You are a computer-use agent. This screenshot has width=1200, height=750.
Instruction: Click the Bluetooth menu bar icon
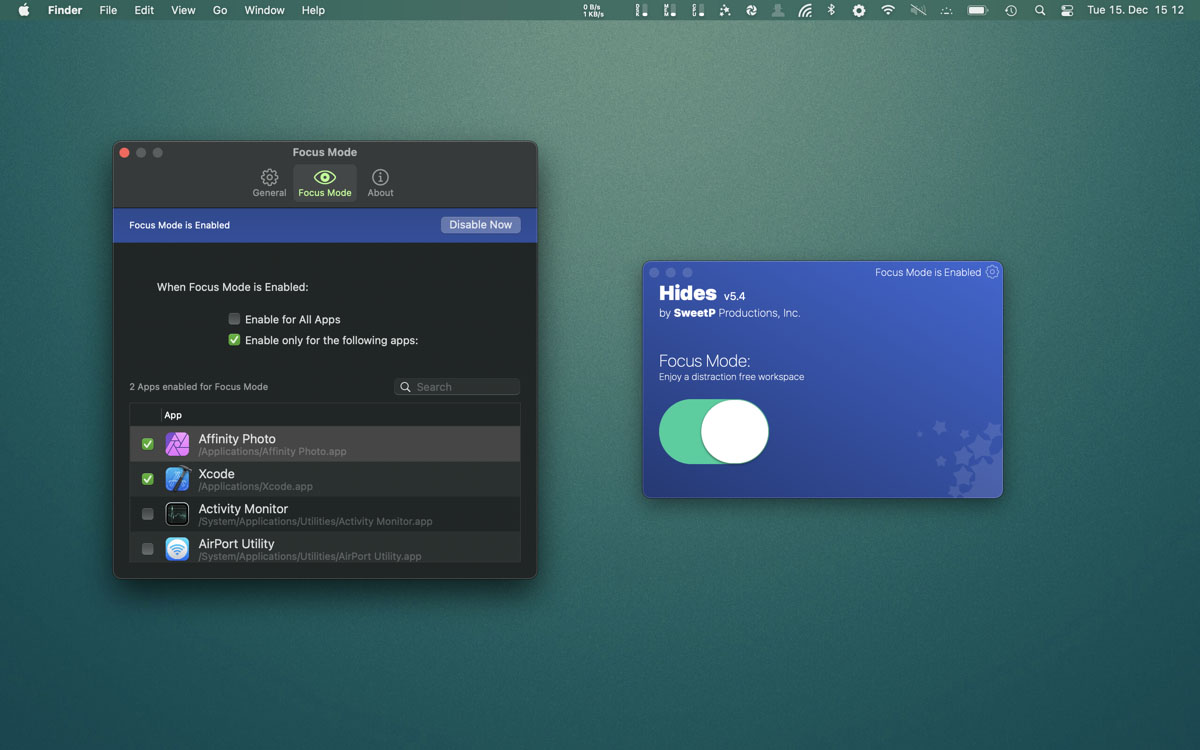[831, 10]
